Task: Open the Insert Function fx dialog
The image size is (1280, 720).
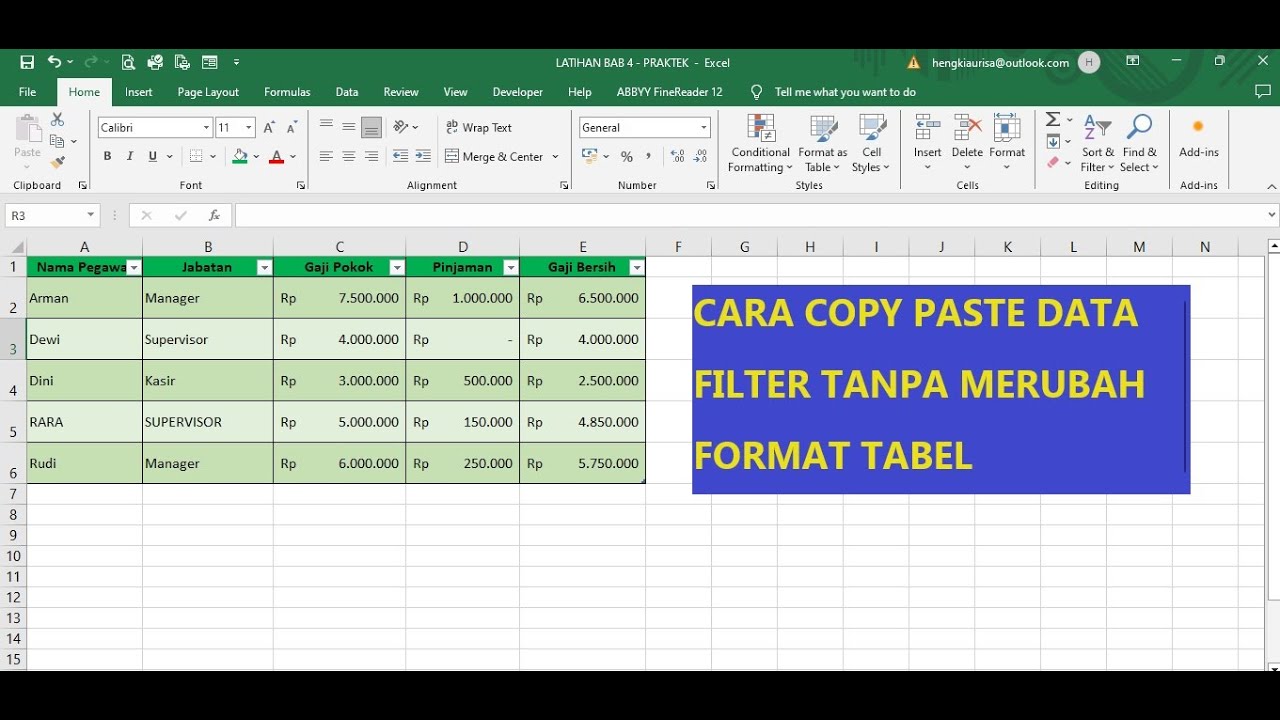Action: (213, 215)
